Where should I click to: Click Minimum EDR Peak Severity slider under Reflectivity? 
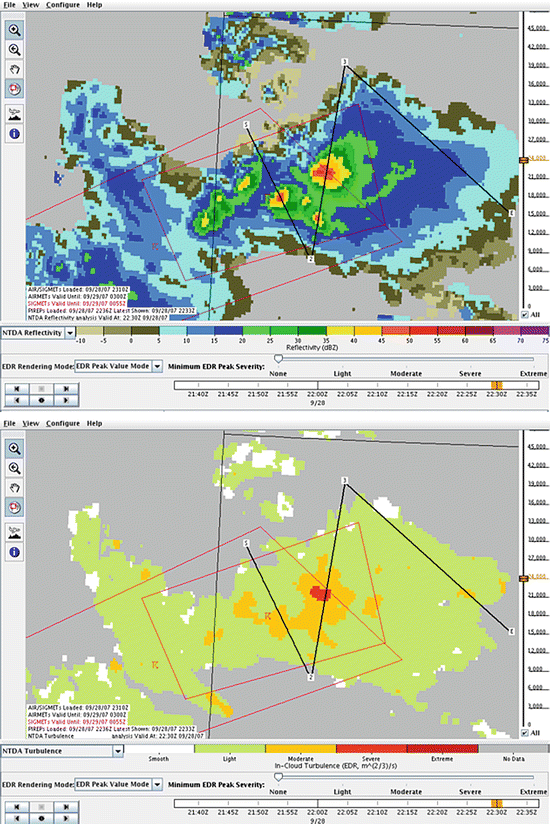pos(406,359)
